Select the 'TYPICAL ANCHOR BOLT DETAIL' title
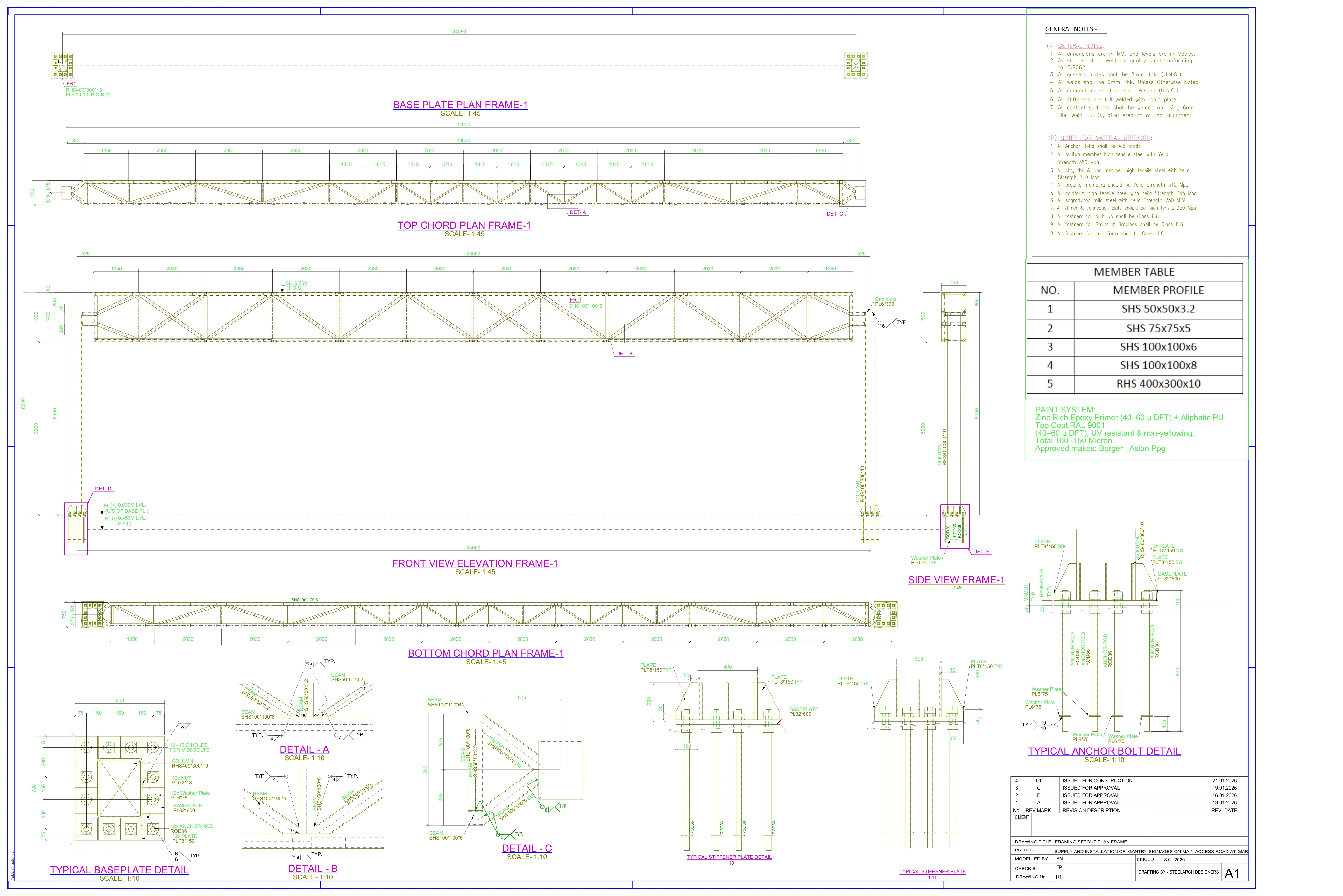 click(x=1104, y=751)
